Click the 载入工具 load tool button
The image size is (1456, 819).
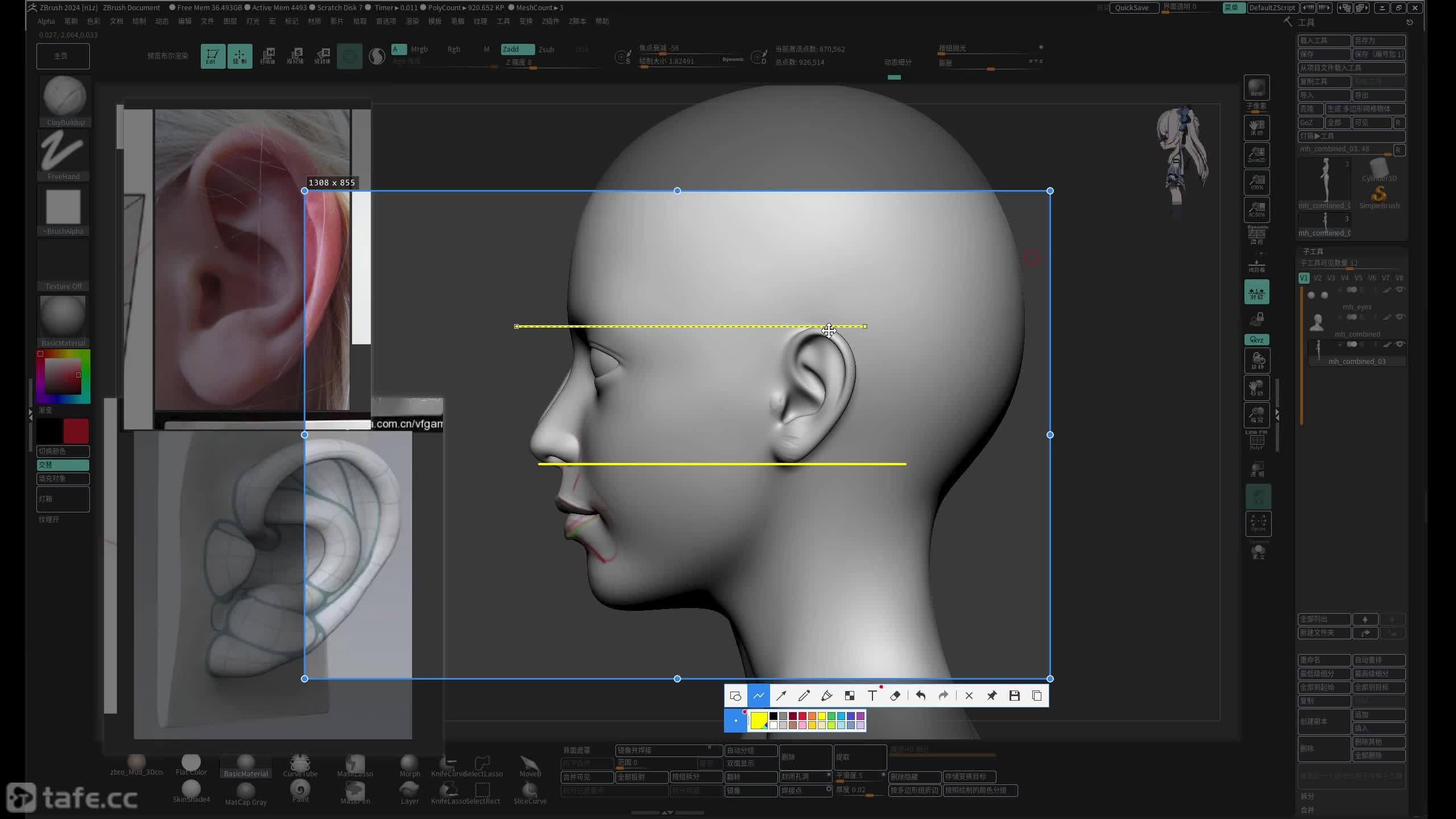tap(1324, 40)
